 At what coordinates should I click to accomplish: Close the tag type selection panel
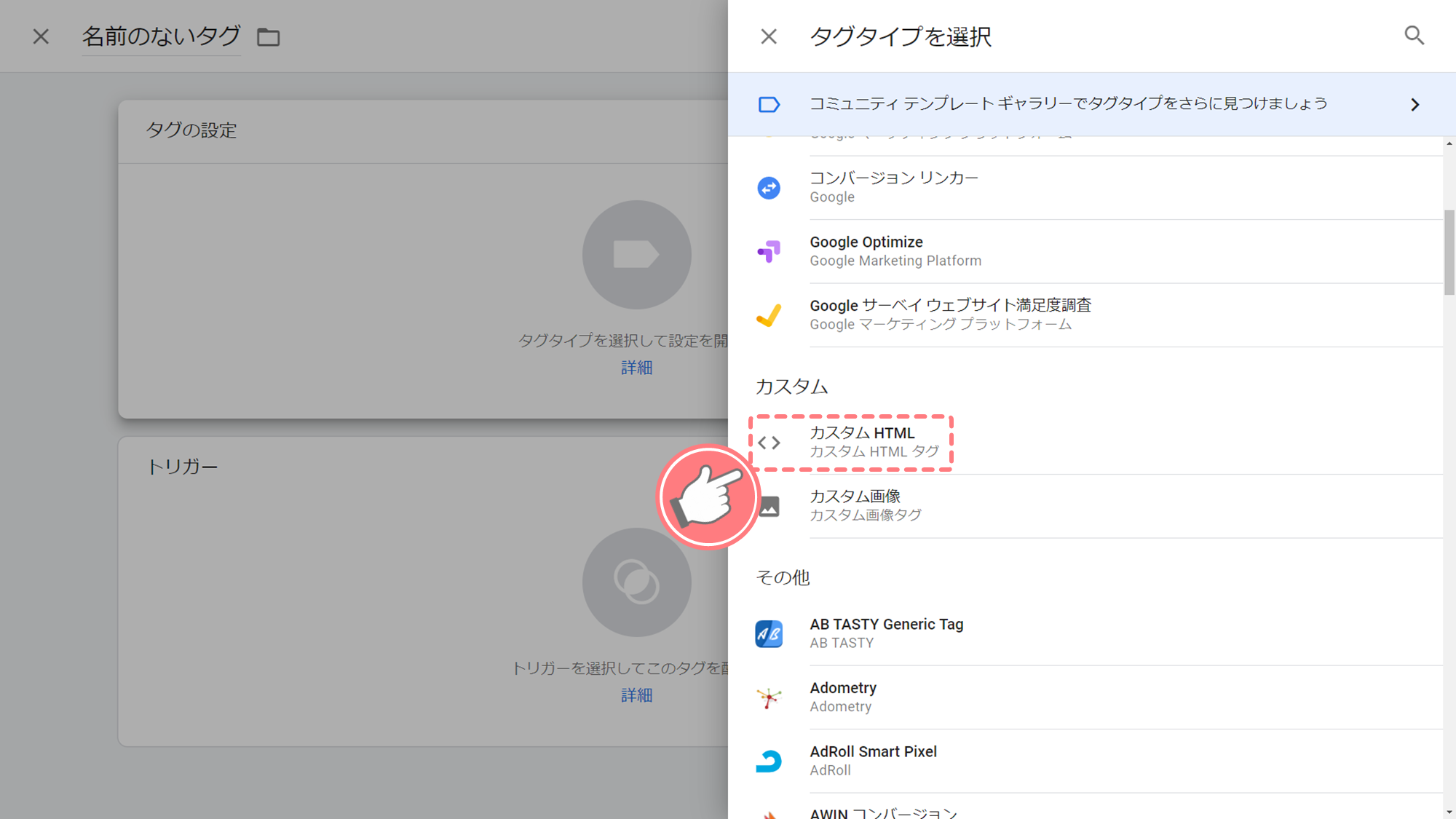(x=769, y=36)
